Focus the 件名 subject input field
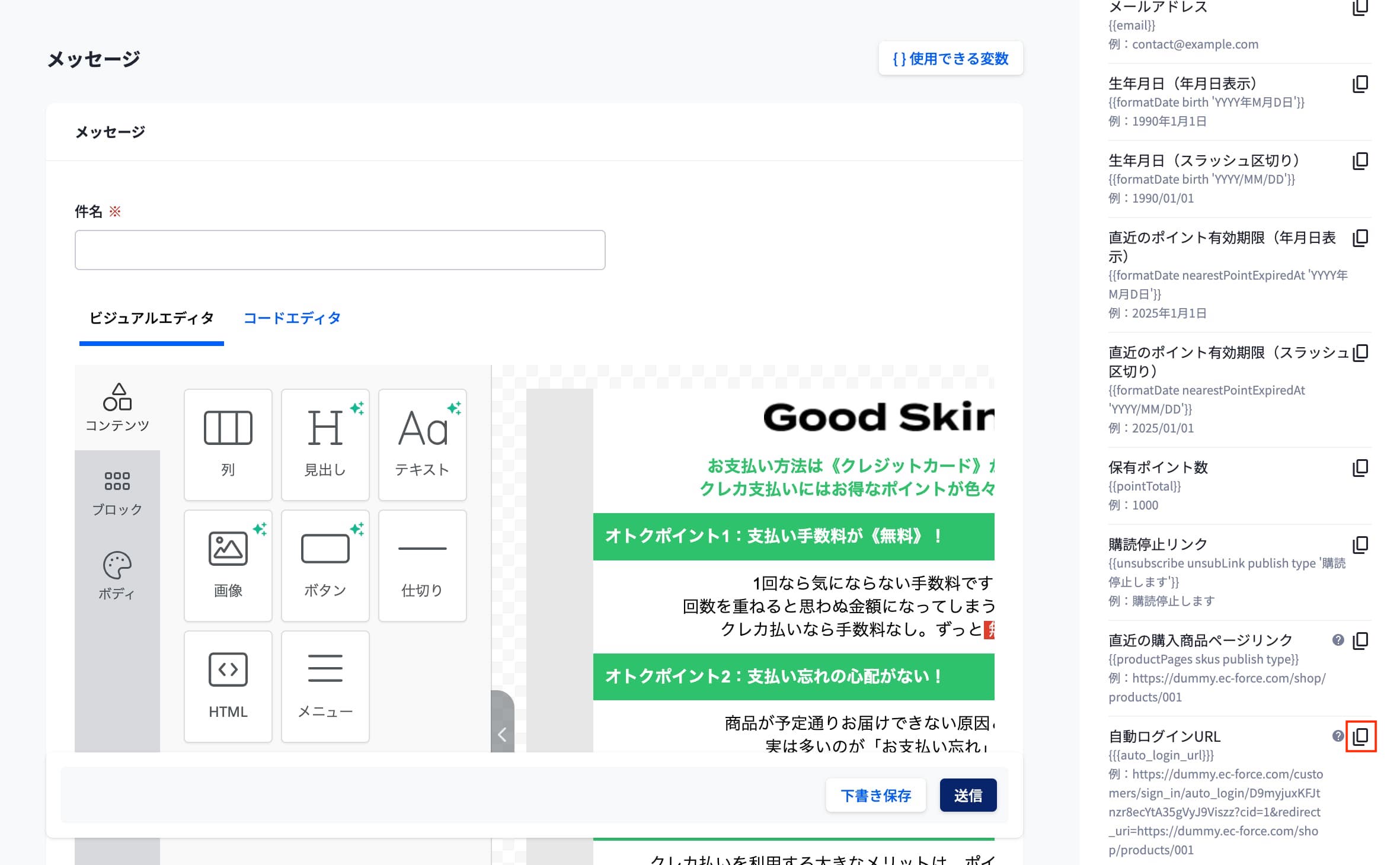The width and height of the screenshot is (1400, 865). coord(340,250)
